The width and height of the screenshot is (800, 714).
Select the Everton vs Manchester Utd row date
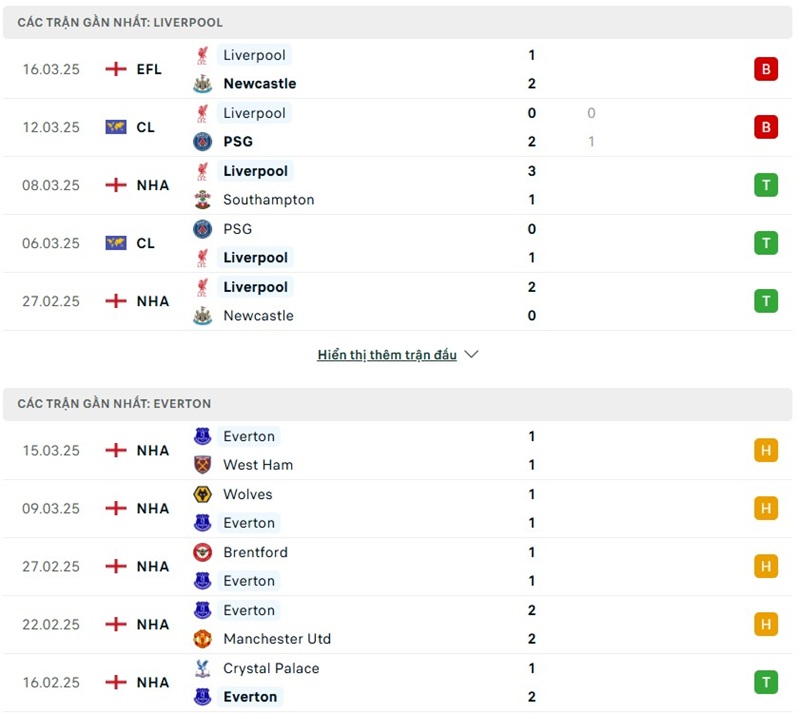click(51, 625)
